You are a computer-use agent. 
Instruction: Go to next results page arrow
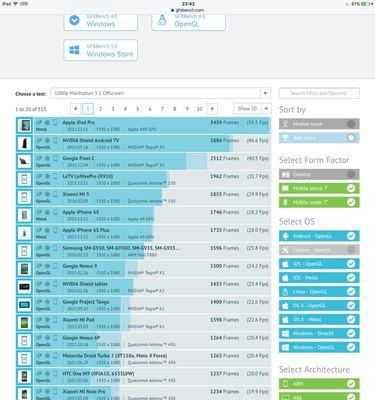212,109
